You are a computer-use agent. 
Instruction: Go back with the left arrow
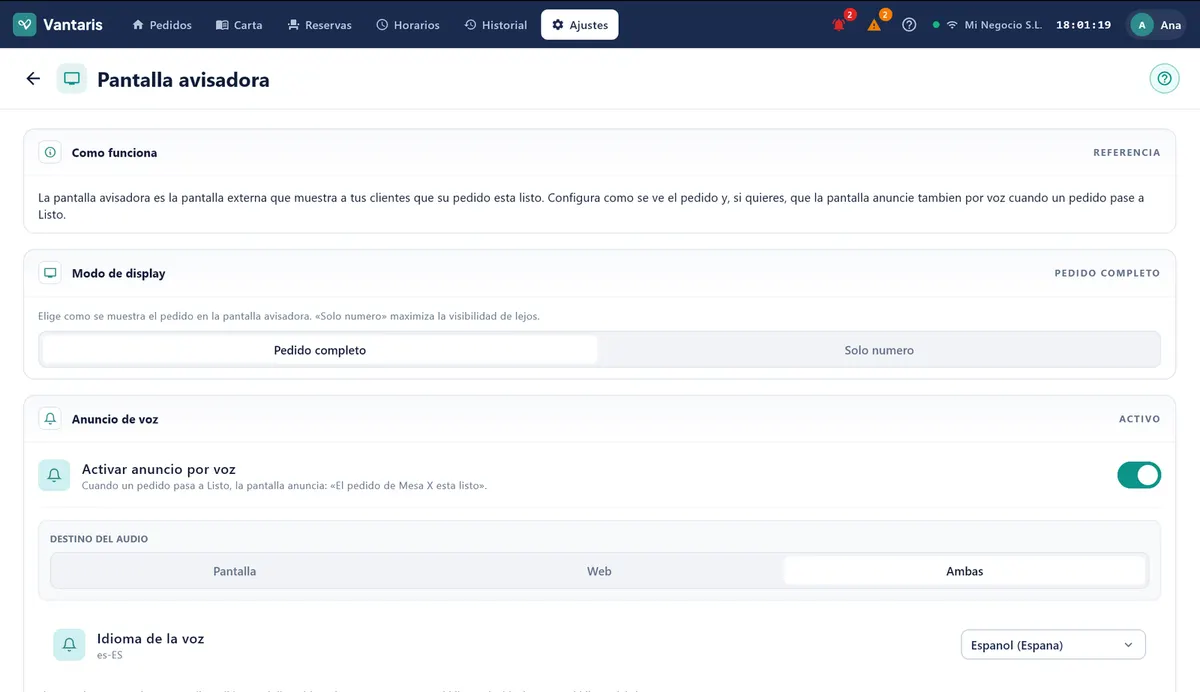pos(33,79)
